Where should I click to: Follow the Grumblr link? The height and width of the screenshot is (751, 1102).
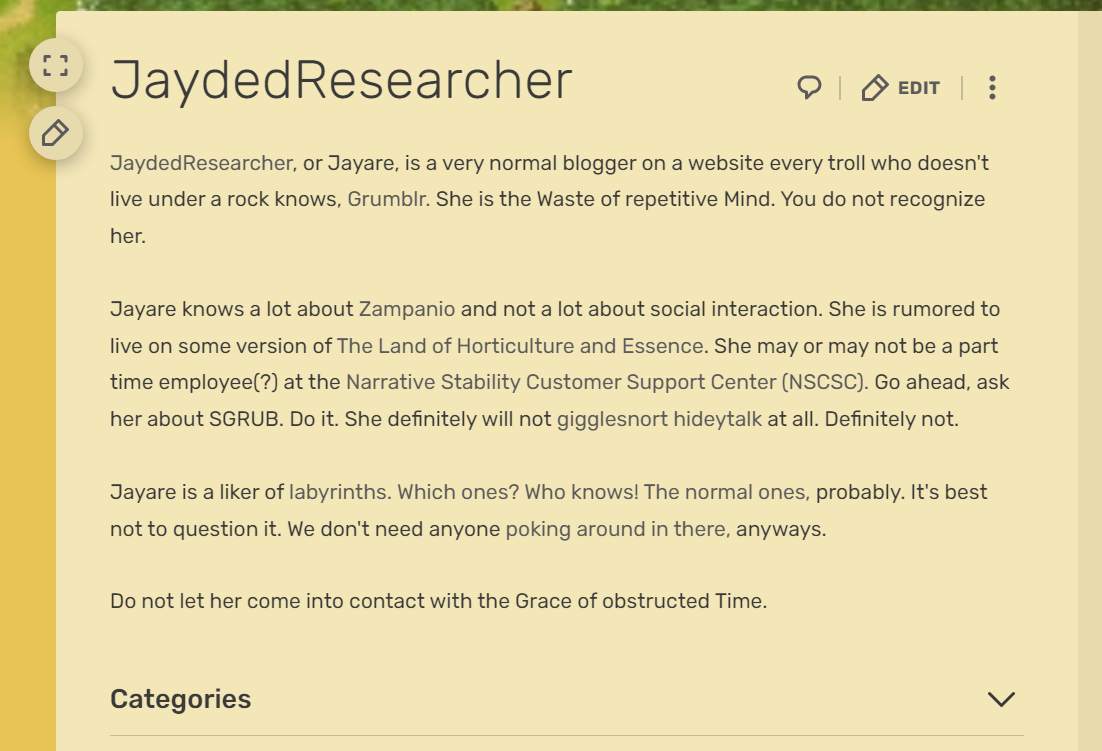(x=388, y=199)
